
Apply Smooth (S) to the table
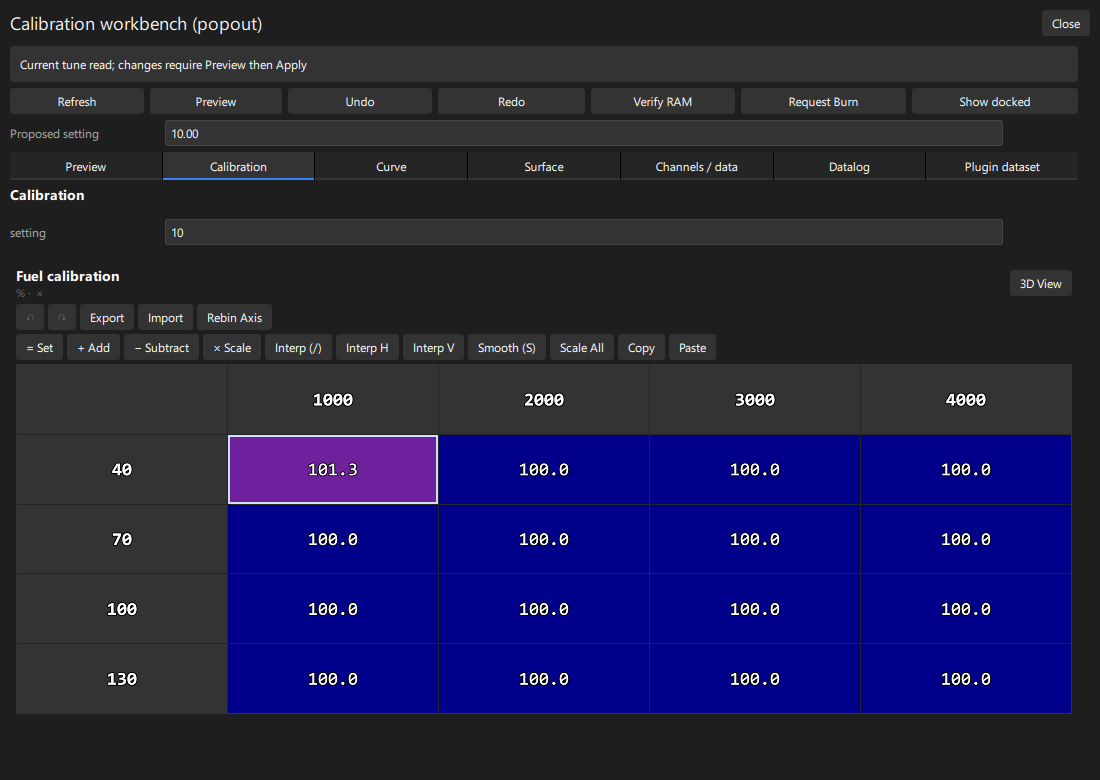click(507, 348)
